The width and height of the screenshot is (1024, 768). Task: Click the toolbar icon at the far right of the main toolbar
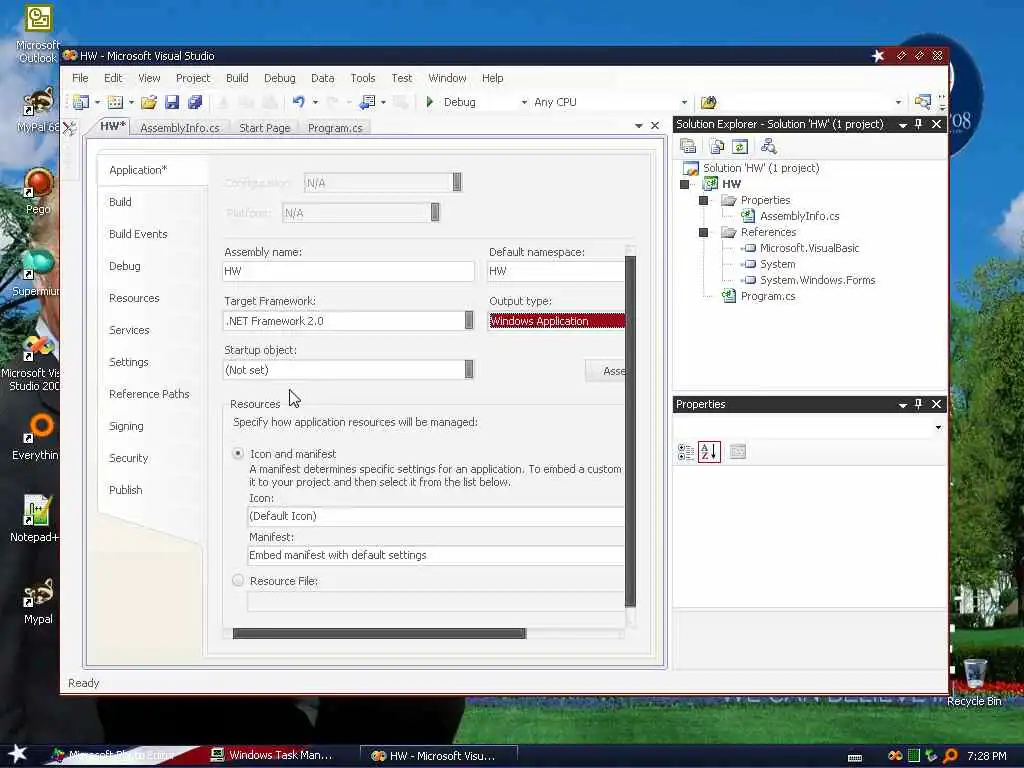[x=922, y=102]
